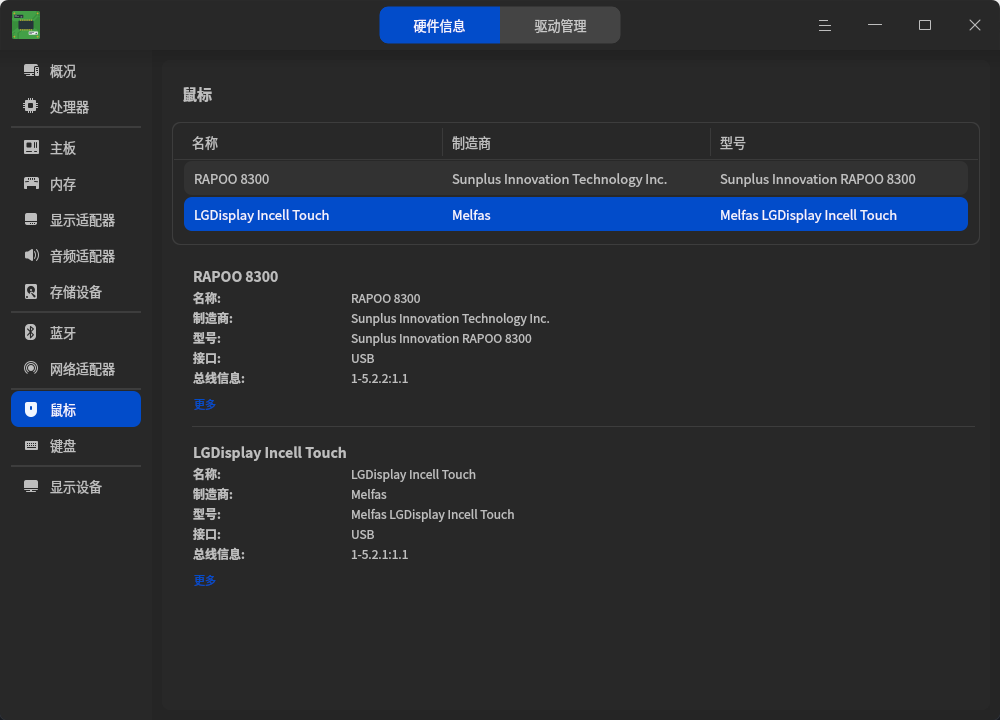Click Melfas LGDisplay Incell Touch model cell
This screenshot has height=720, width=1000.
(808, 216)
